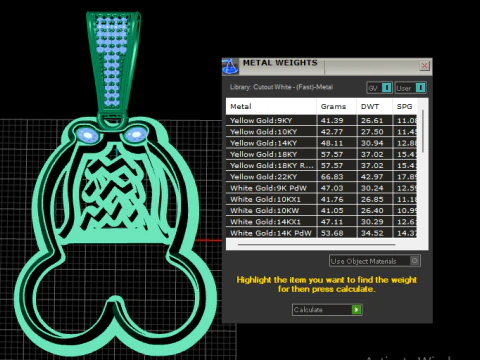
Task: Click the green arrow on Calculate
Action: [x=356, y=310]
